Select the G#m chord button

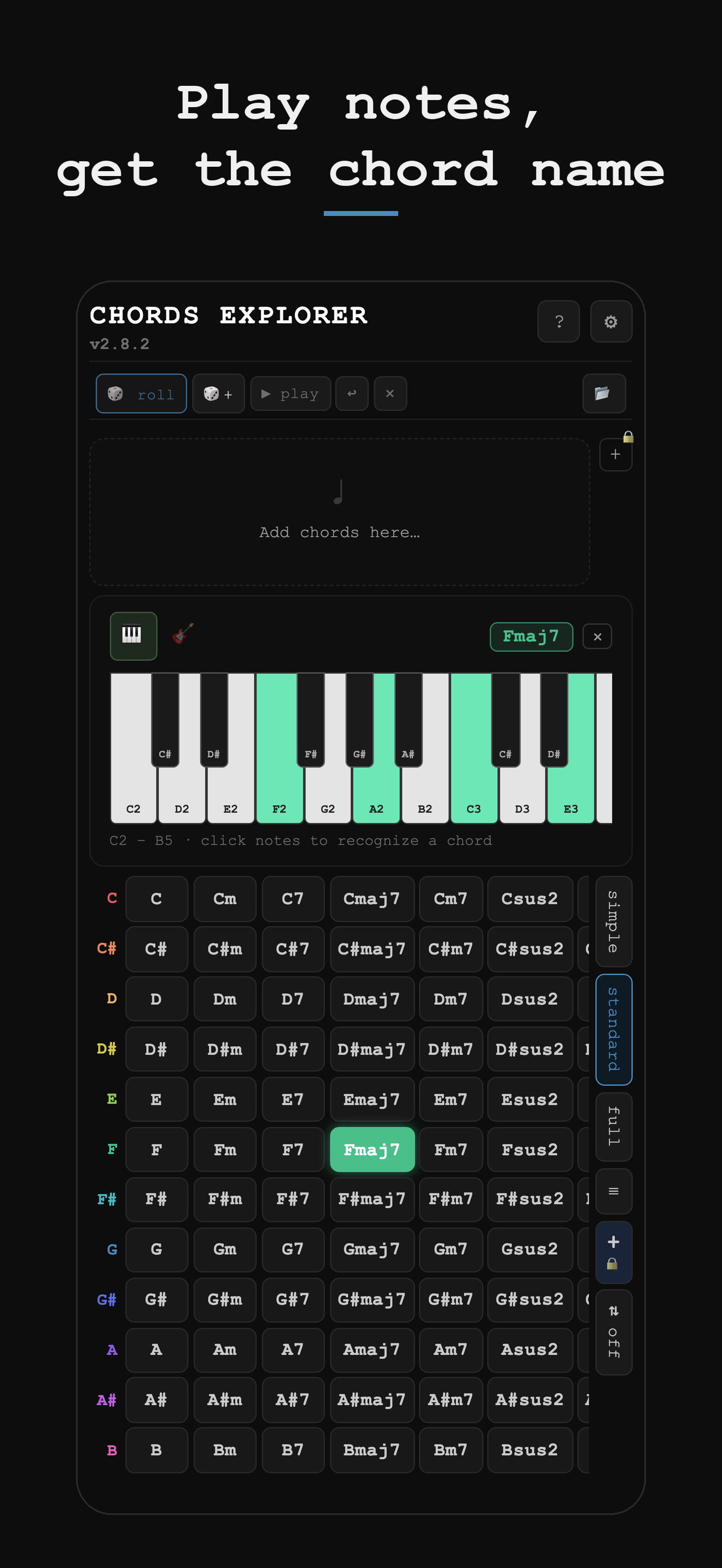(x=225, y=1300)
